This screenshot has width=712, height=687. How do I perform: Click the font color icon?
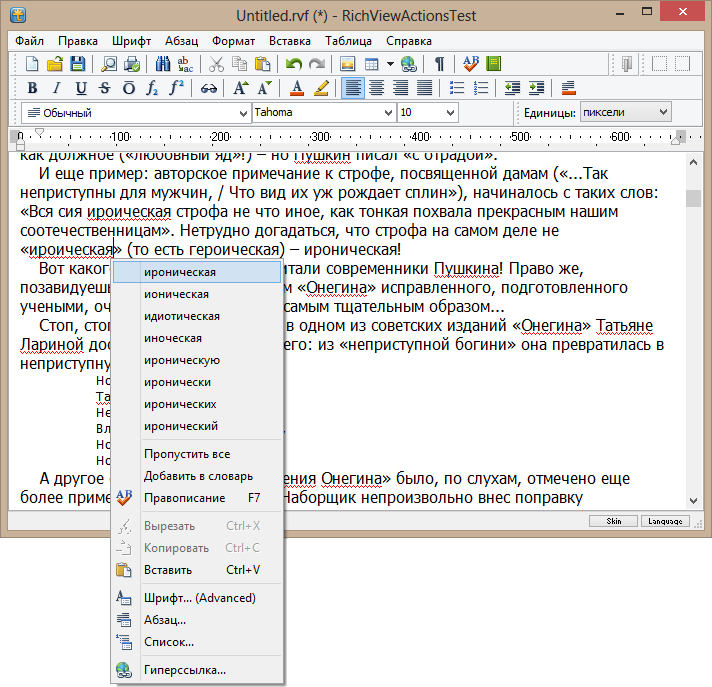[298, 88]
